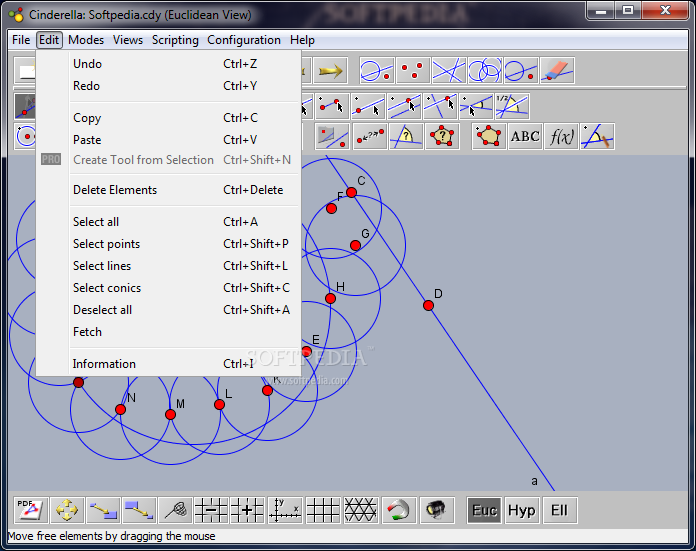Select the polygon drawing tool
Viewport: 696px width, 551px height.
click(x=489, y=136)
